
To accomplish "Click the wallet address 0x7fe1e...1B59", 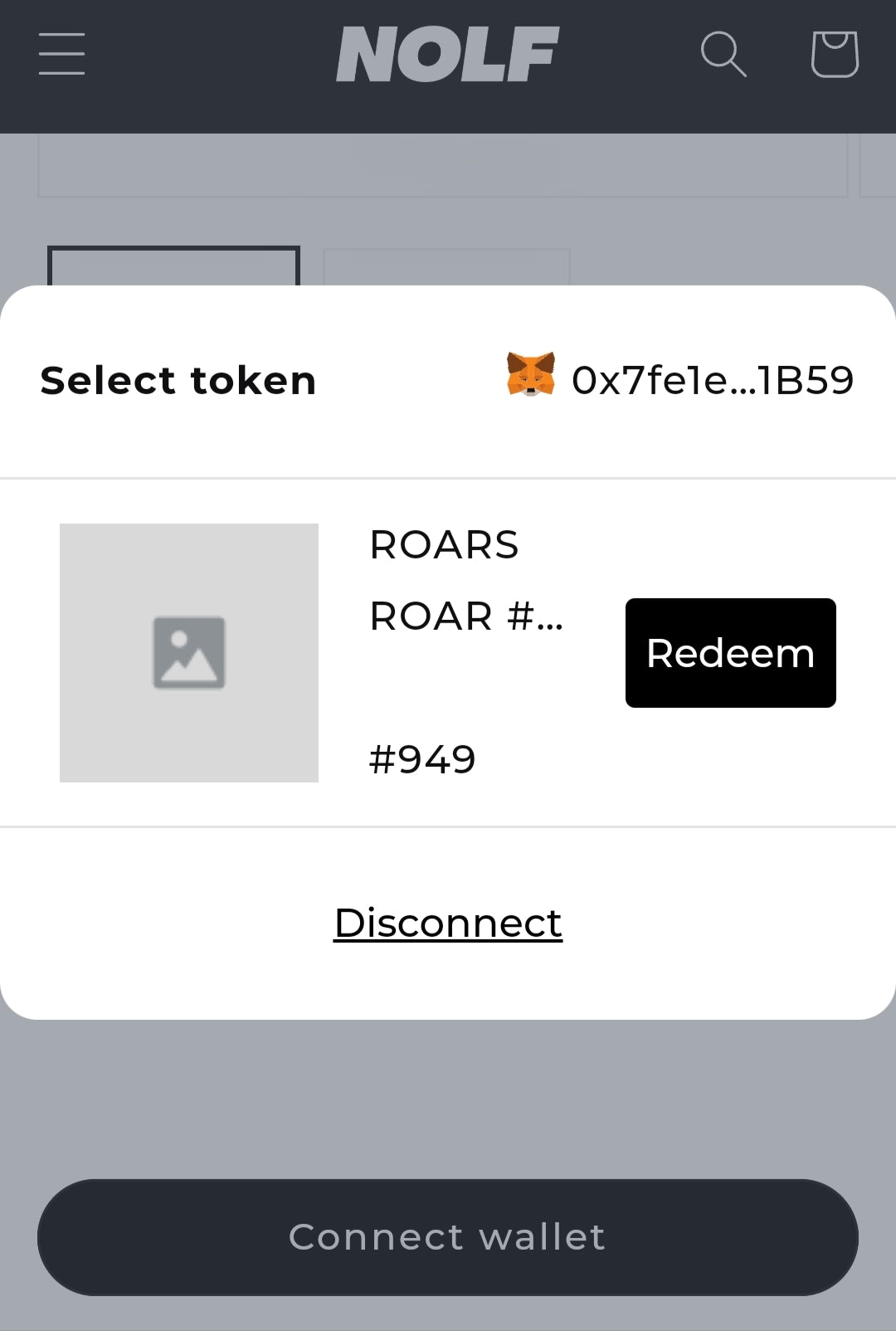I will [x=713, y=381].
